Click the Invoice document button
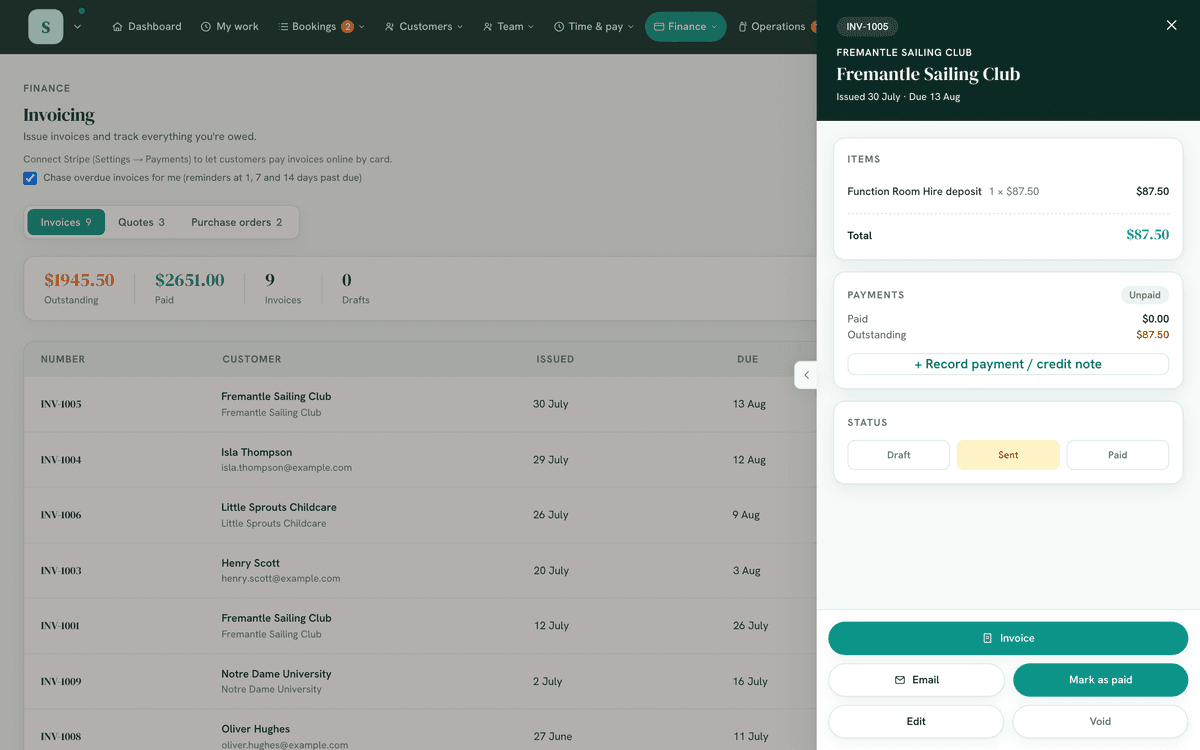Viewport: 1200px width, 750px height. point(1008,638)
